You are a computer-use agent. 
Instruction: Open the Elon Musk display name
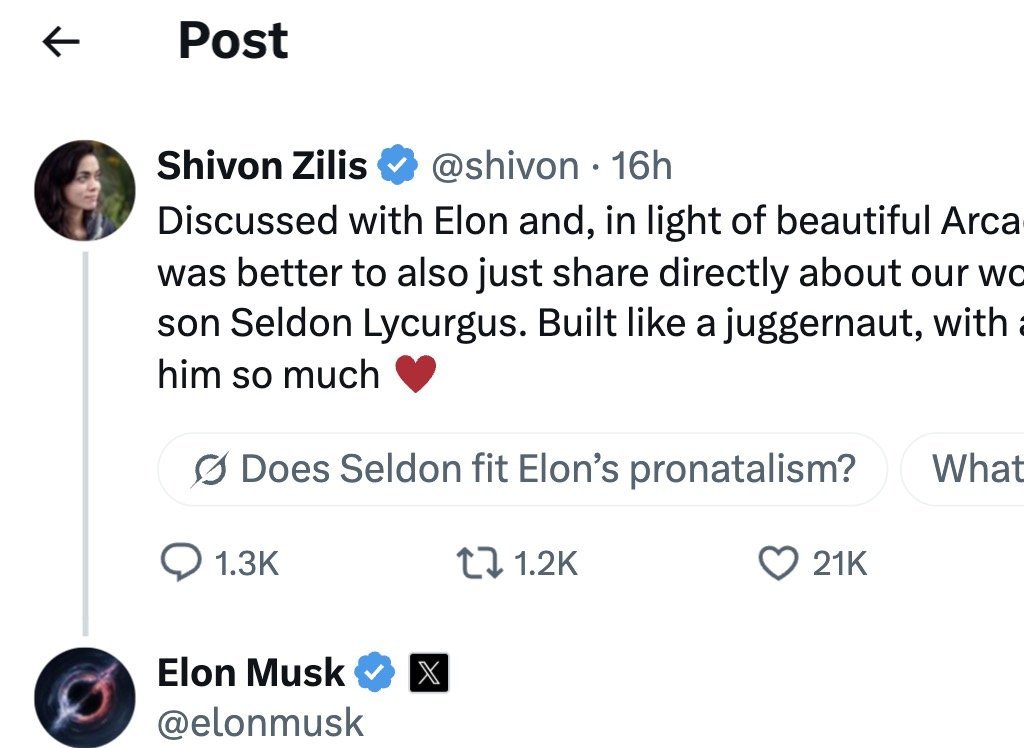(x=250, y=674)
